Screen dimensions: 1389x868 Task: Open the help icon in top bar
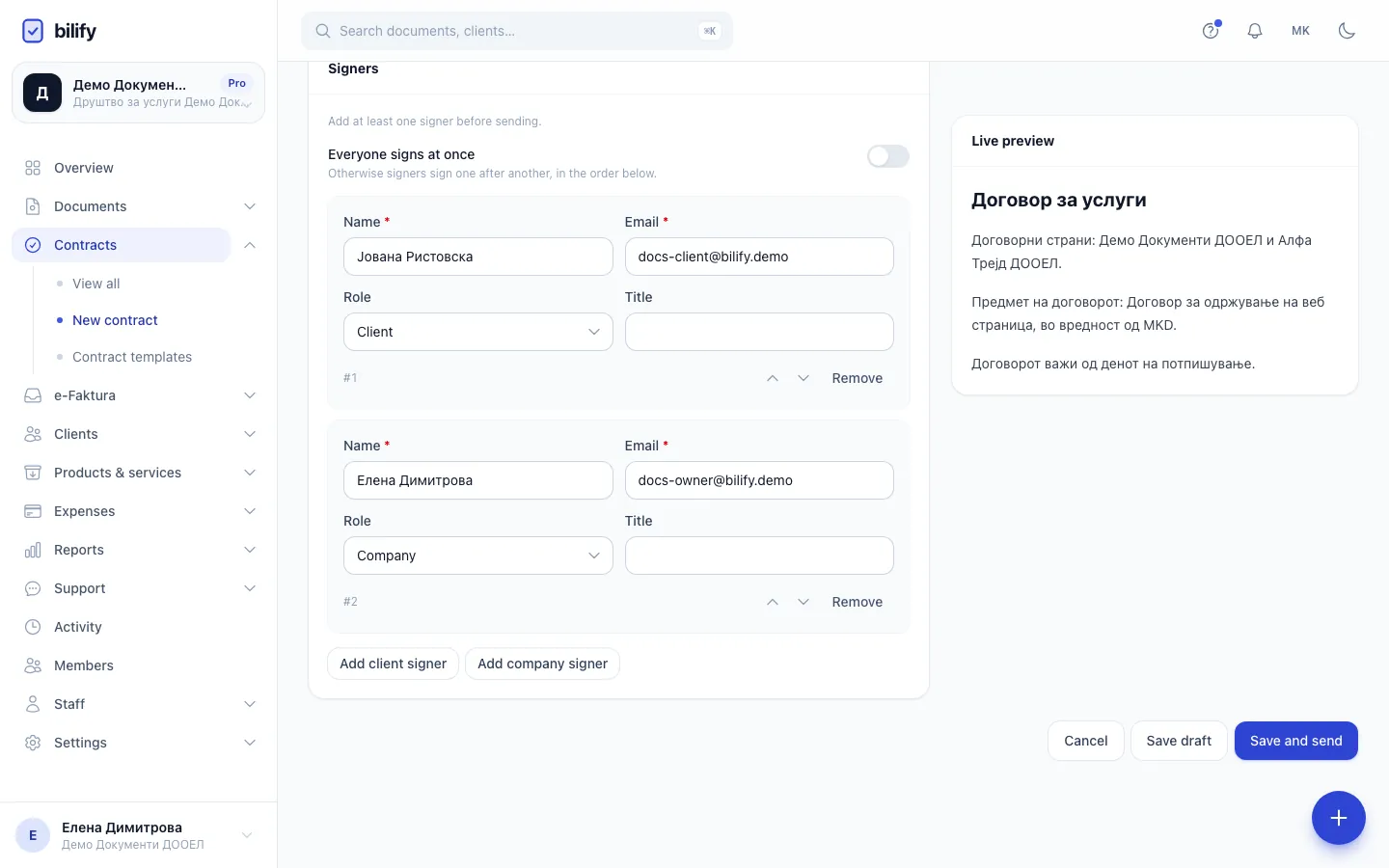1211,31
